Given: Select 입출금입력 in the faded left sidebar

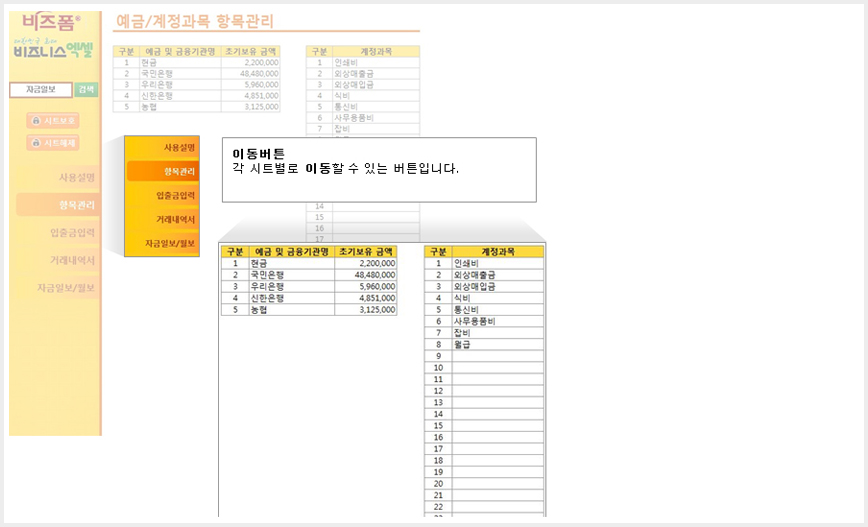Looking at the screenshot, I should (73, 232).
